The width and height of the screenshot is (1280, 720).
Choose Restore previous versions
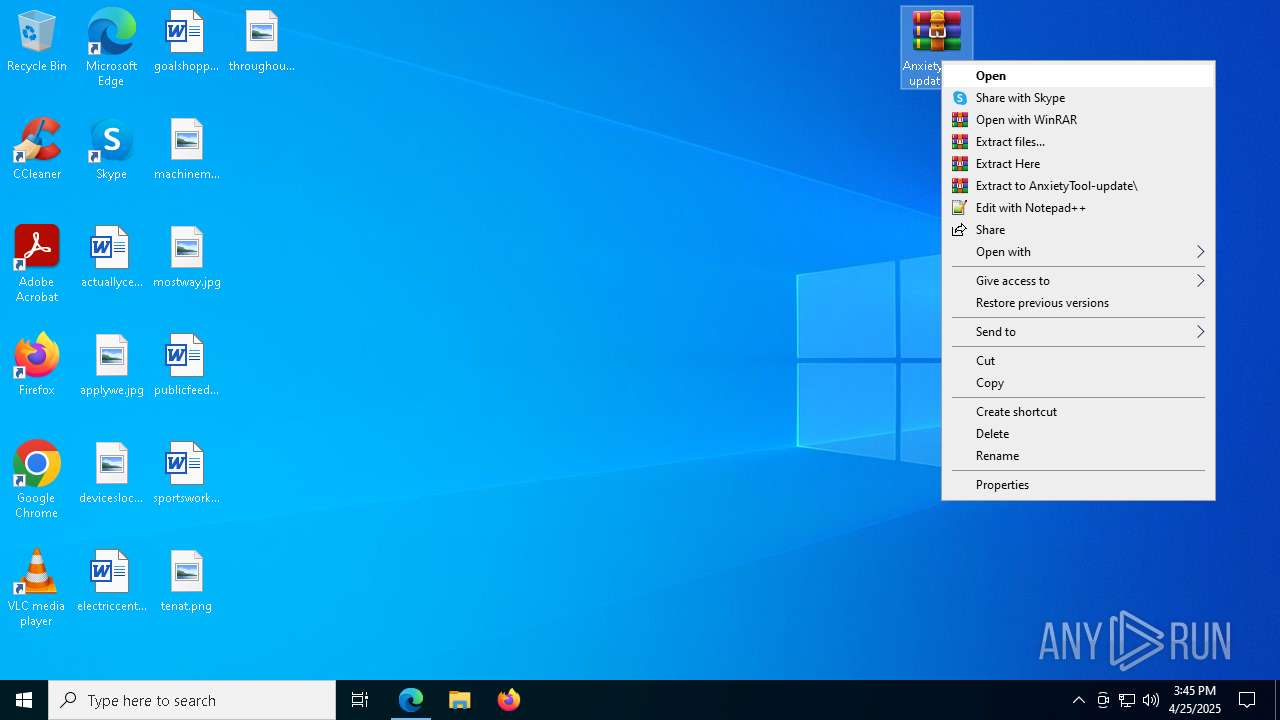tap(1078, 303)
